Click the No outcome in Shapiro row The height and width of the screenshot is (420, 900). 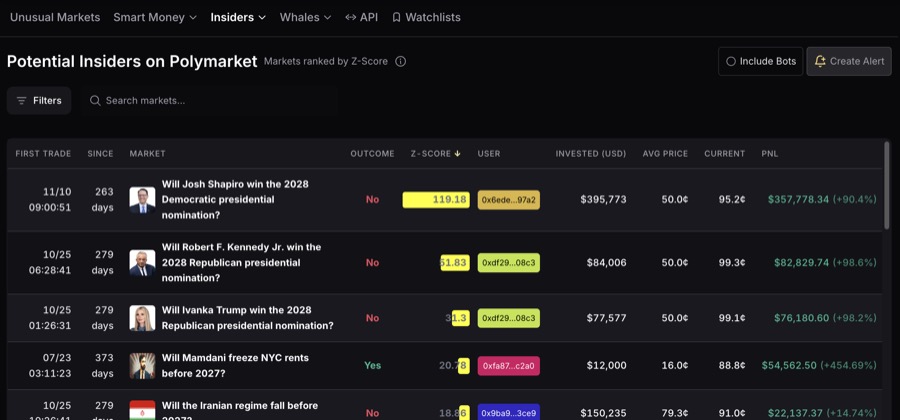pyautogui.click(x=373, y=200)
